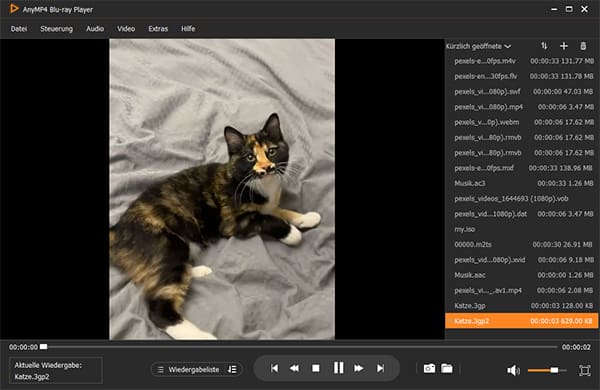The width and height of the screenshot is (600, 390).
Task: Skip to the previous track
Action: [274, 368]
